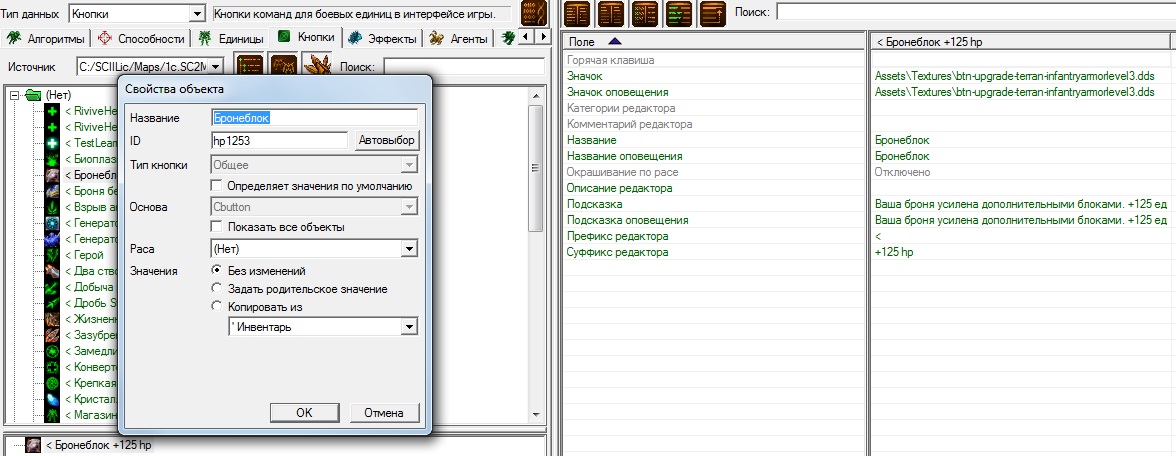Click the table icon with green marks in fields toolbar
The height and width of the screenshot is (456, 1176).
tap(645, 13)
